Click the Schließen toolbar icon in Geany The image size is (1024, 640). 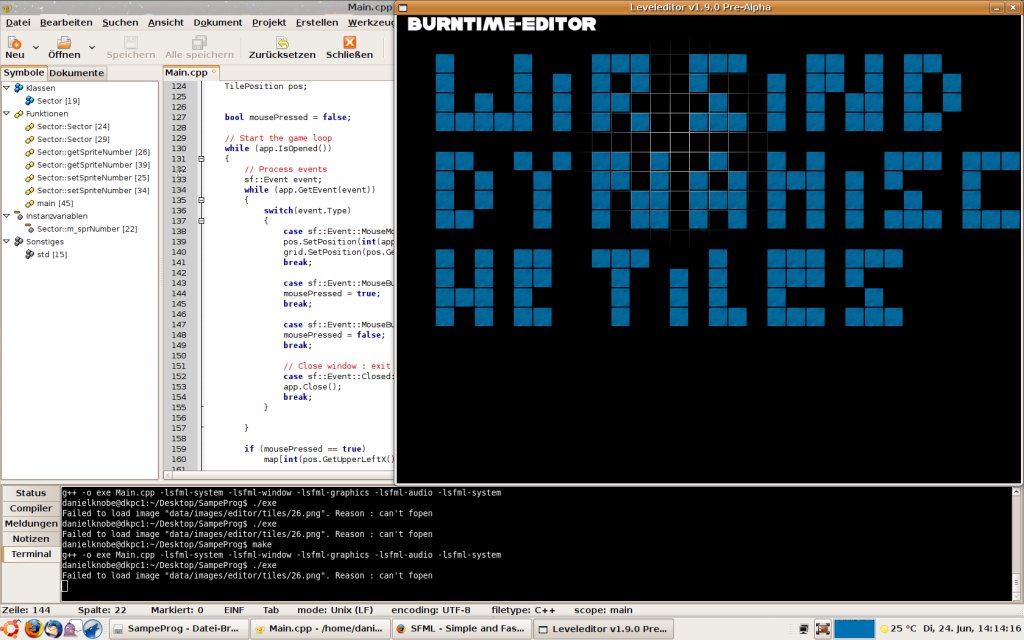(349, 42)
